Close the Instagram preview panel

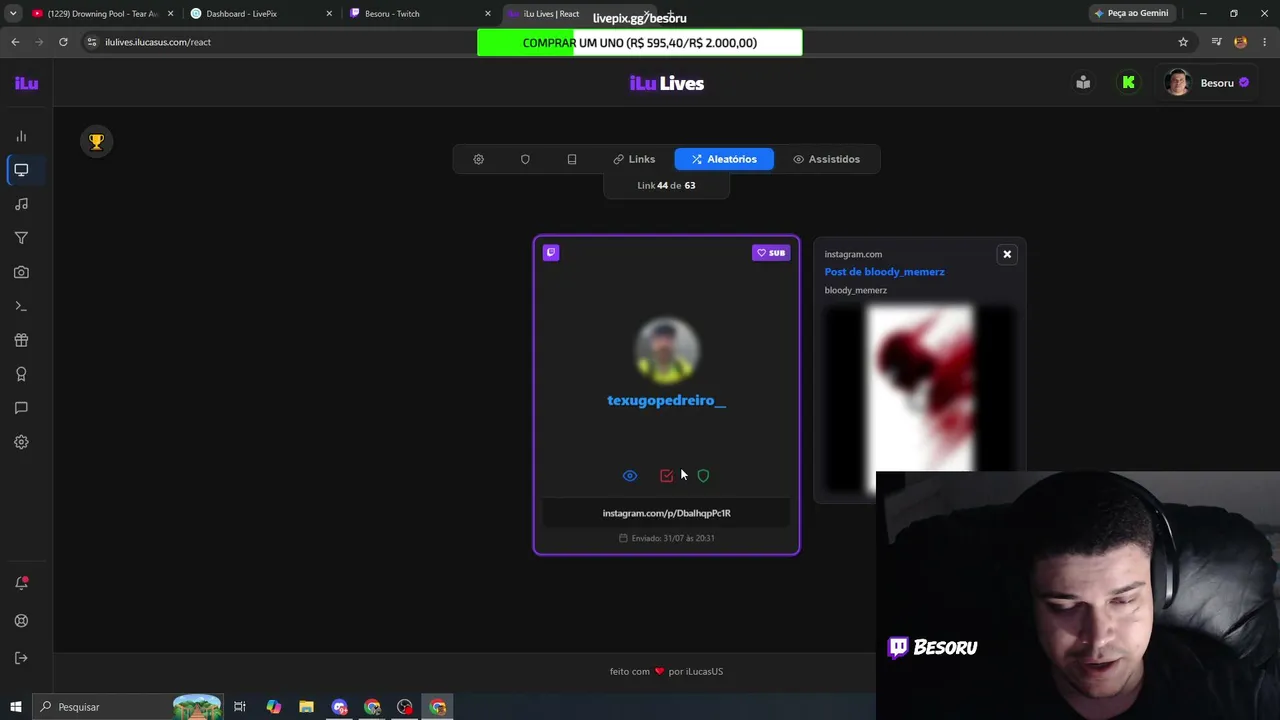1007,254
